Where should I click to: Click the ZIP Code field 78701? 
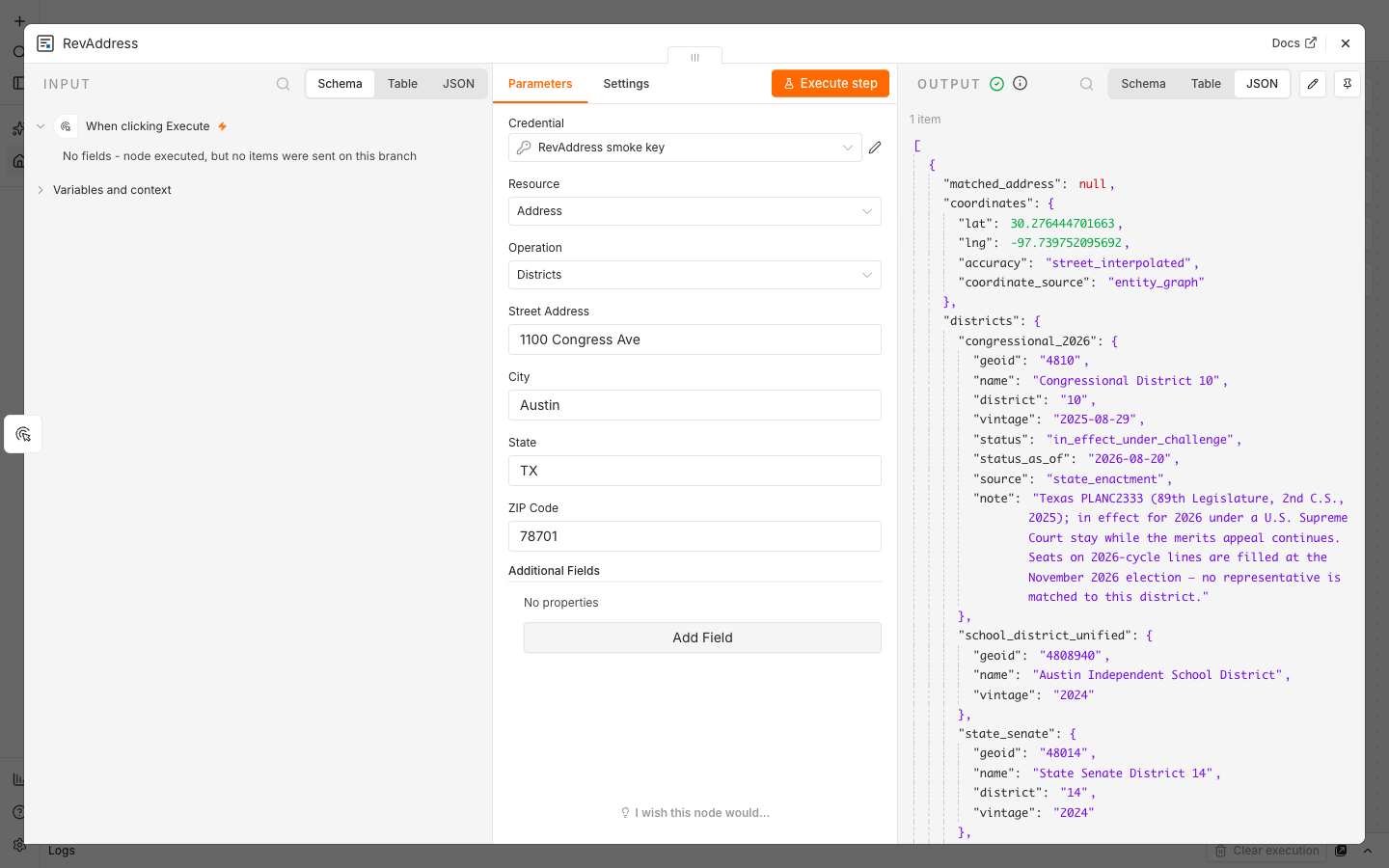pyautogui.click(x=694, y=536)
